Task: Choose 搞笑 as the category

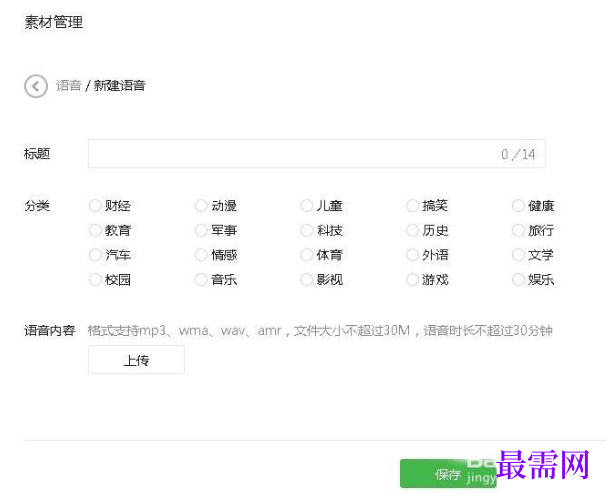Action: 412,206
